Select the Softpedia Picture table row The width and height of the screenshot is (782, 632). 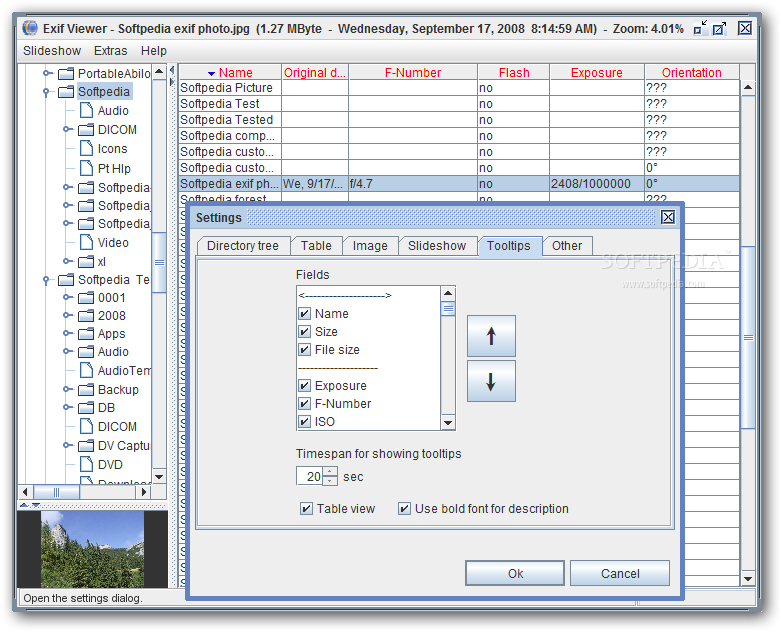click(x=459, y=88)
